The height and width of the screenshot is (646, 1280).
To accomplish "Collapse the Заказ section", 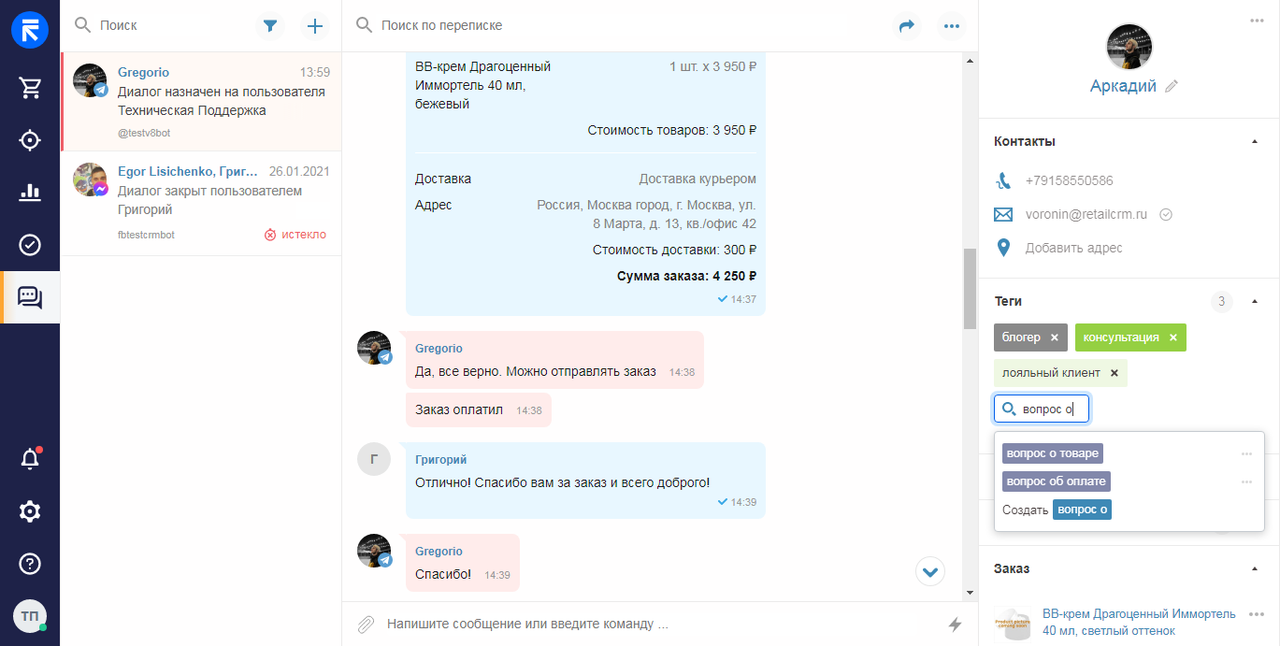I will click(x=1255, y=569).
